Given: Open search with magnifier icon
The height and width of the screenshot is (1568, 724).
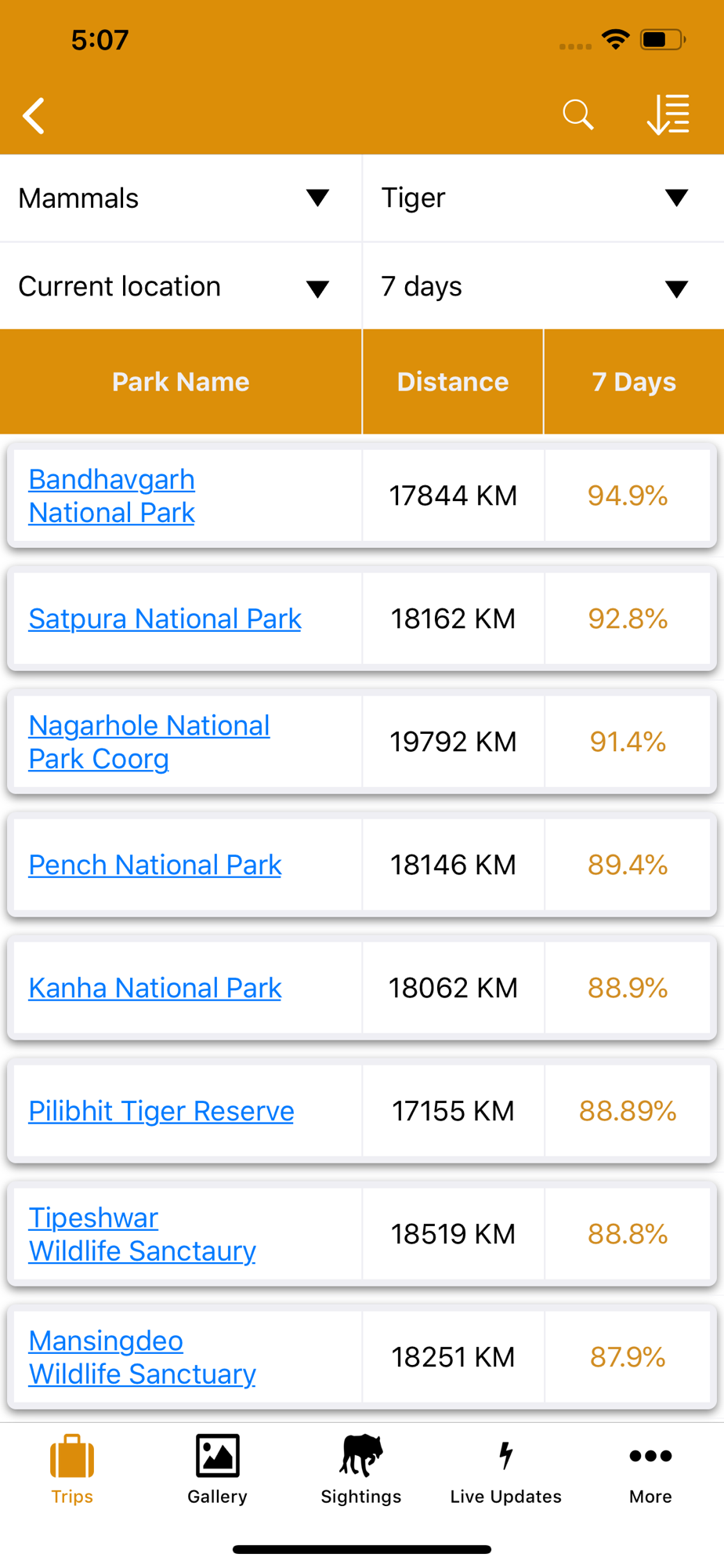Looking at the screenshot, I should (577, 115).
